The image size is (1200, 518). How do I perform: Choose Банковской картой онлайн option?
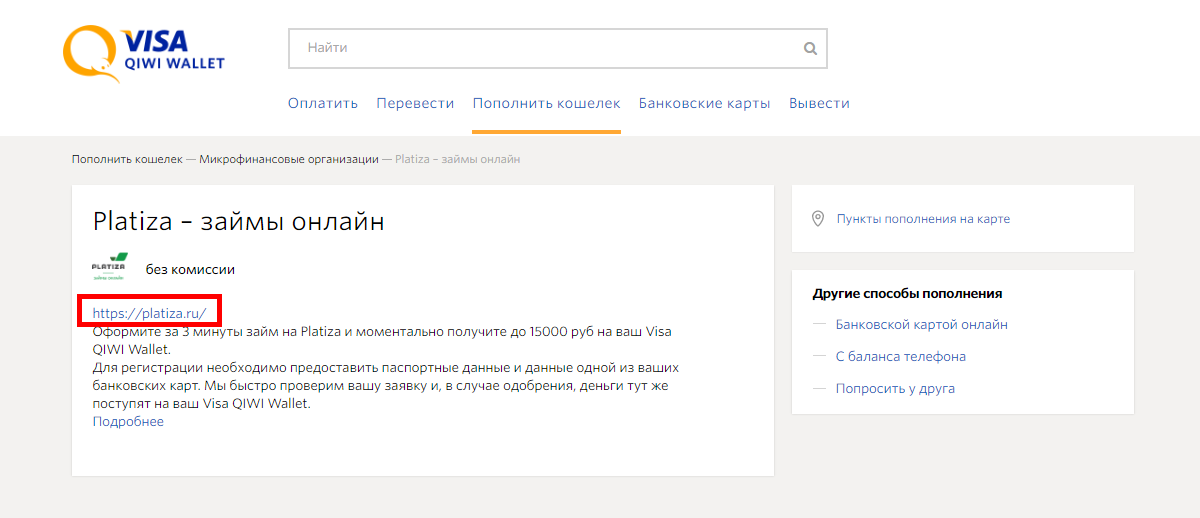922,325
